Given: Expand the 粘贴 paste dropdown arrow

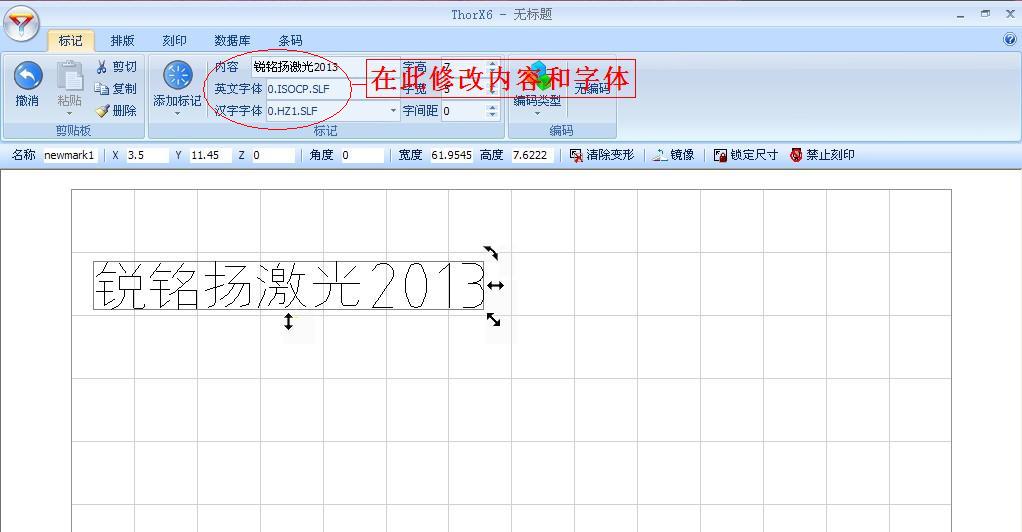Looking at the screenshot, I should [x=69, y=113].
